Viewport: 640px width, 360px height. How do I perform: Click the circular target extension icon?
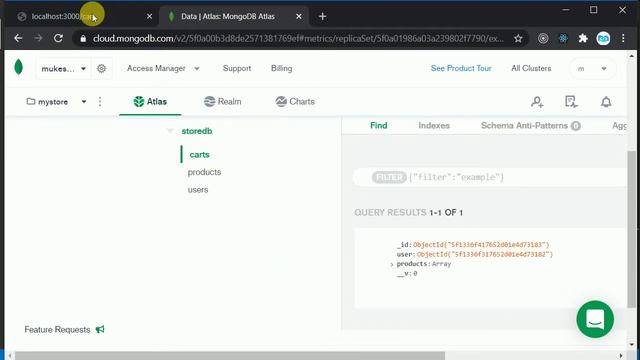(x=543, y=38)
